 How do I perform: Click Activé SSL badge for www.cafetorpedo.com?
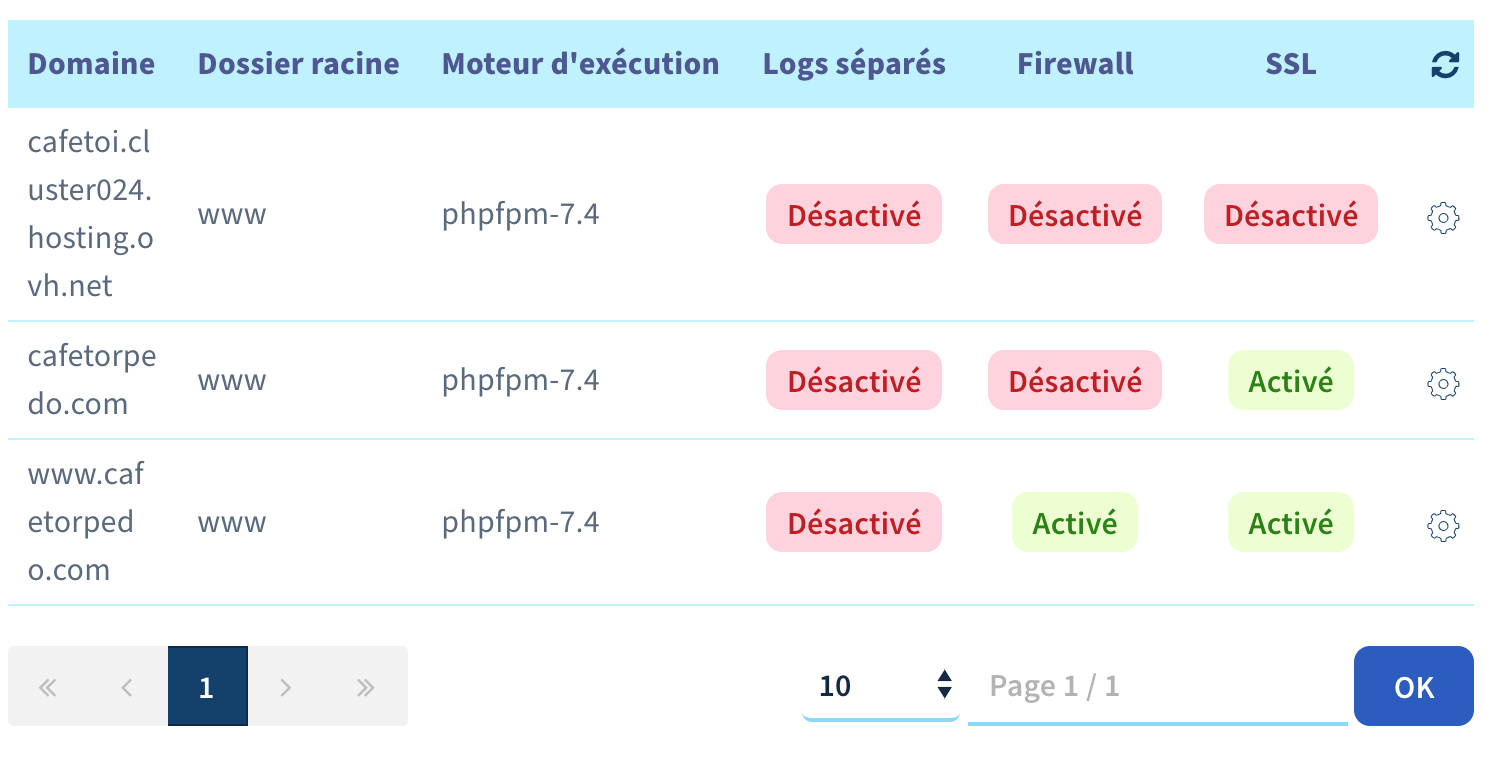pyautogui.click(x=1290, y=523)
